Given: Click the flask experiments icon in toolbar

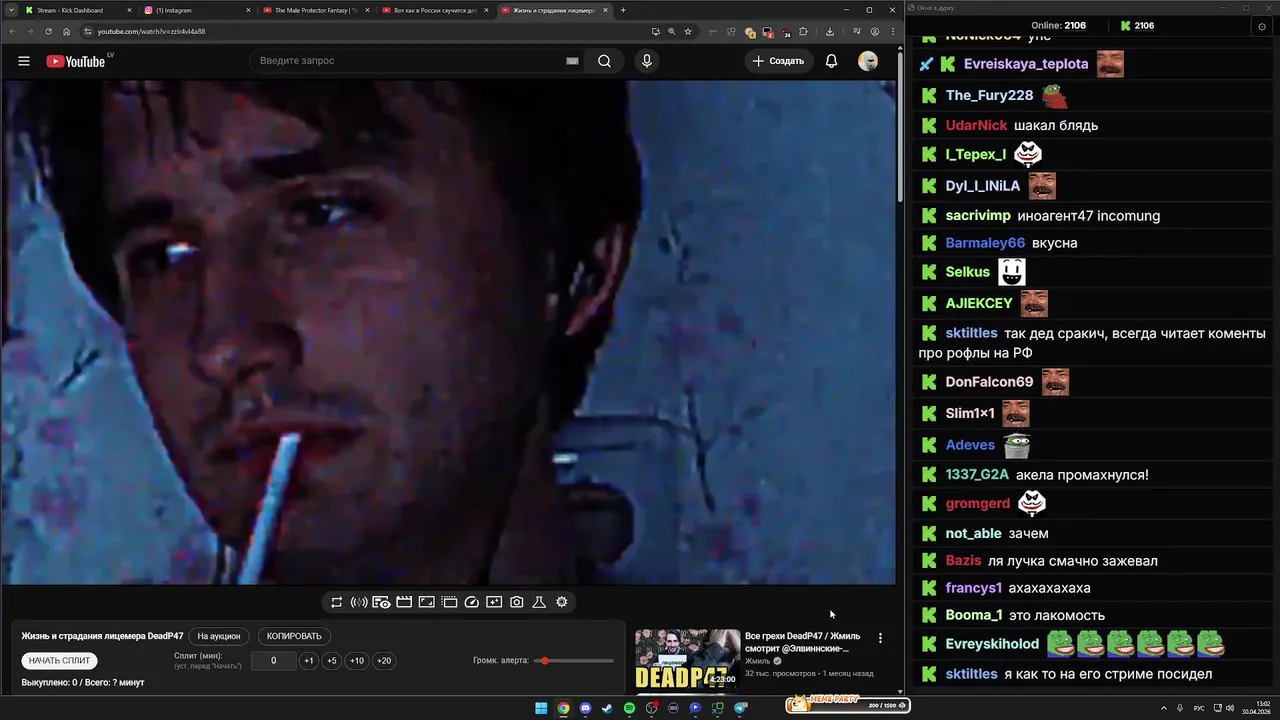Looking at the screenshot, I should pyautogui.click(x=539, y=602).
